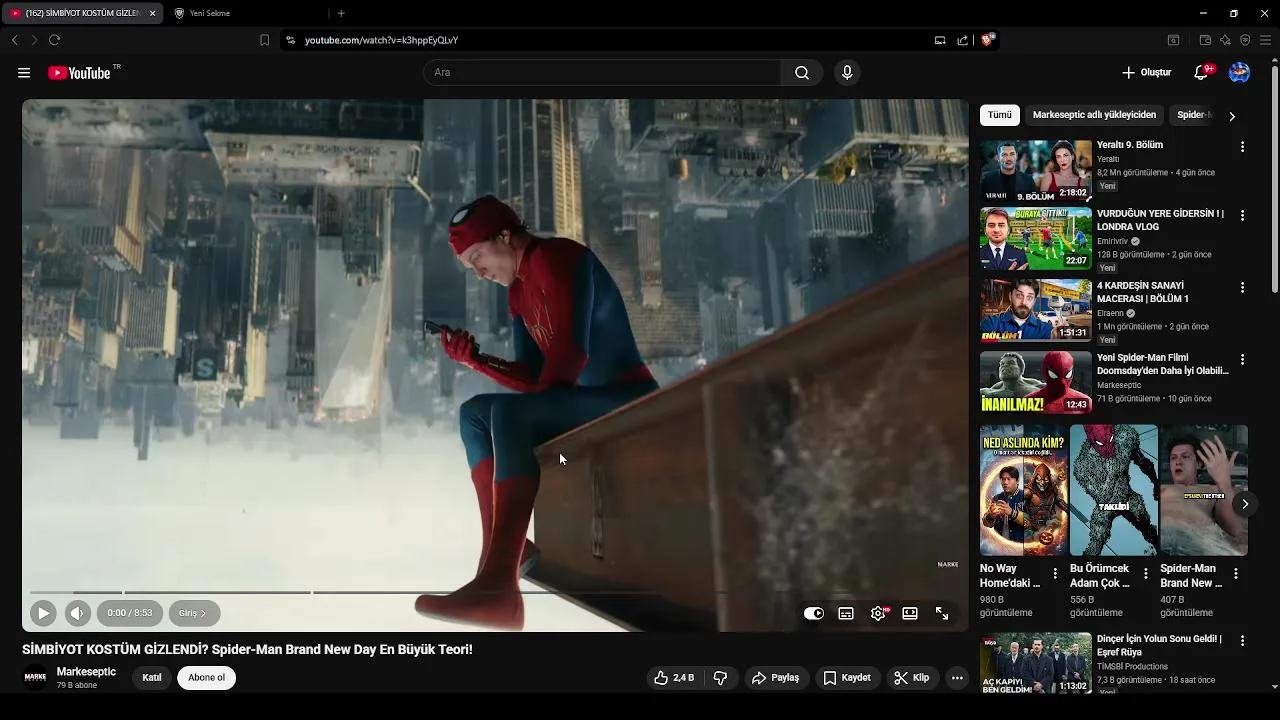Image resolution: width=1280 pixels, height=720 pixels.
Task: Mute video with the volume icon
Action: pyautogui.click(x=77, y=613)
